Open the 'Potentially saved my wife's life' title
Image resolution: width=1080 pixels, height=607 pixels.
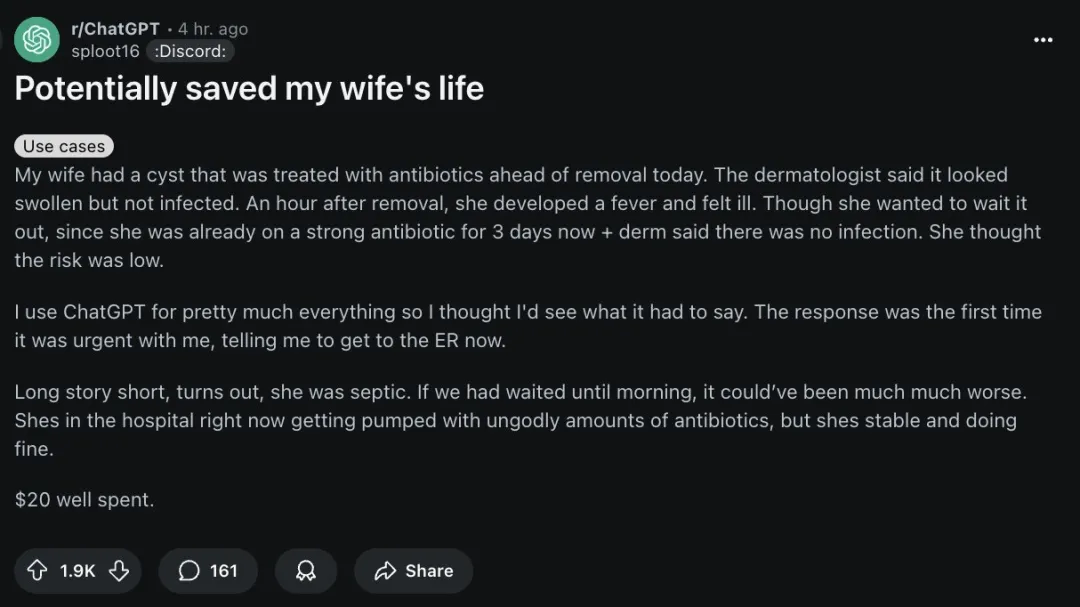pyautogui.click(x=249, y=89)
